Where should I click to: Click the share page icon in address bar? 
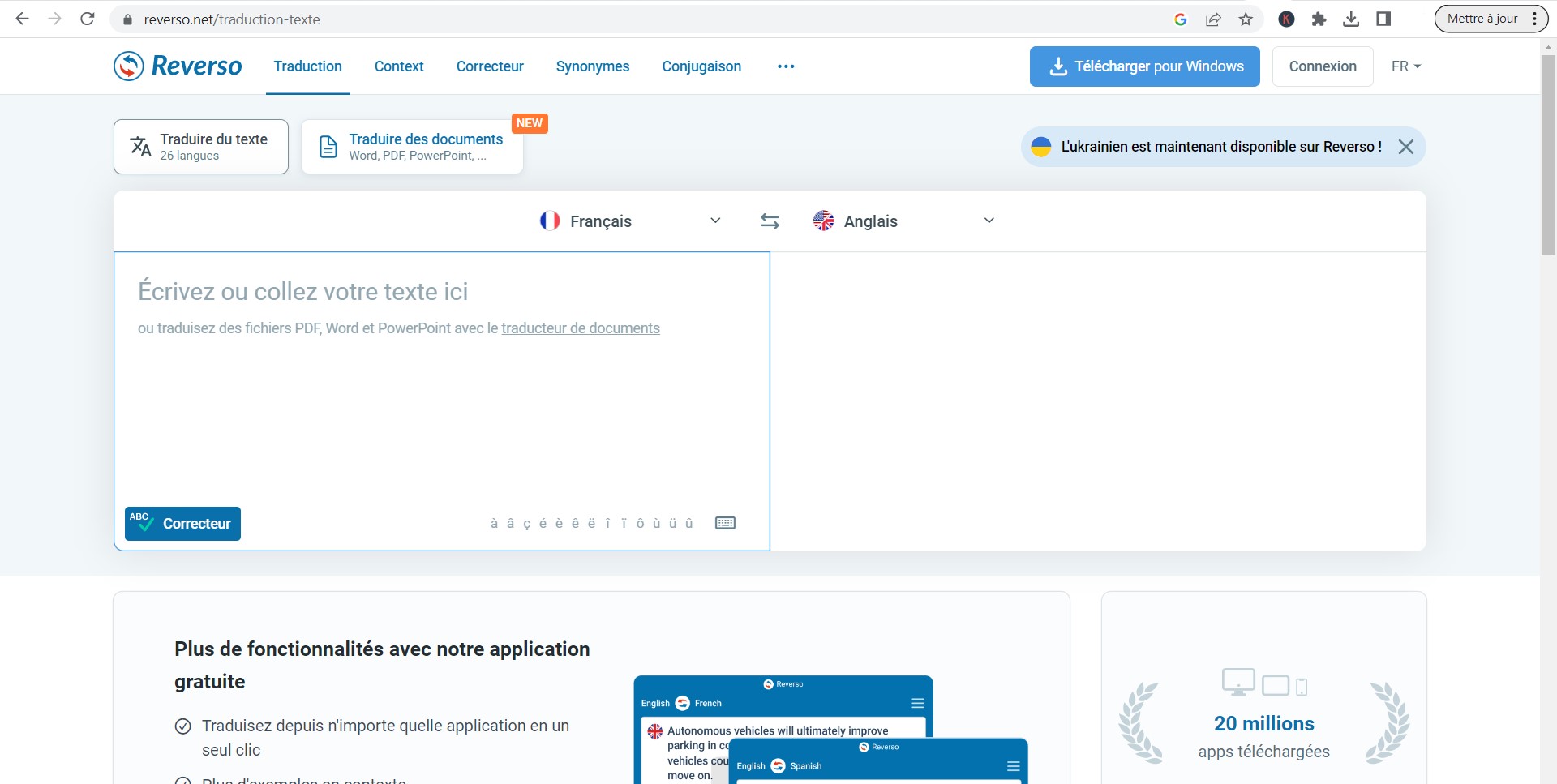coord(1213,19)
